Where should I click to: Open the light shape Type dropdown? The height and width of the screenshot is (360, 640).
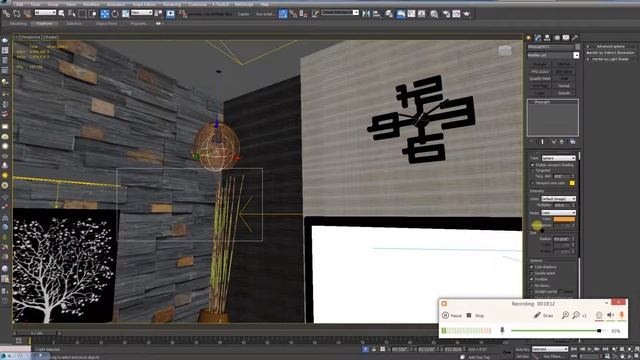pos(558,158)
